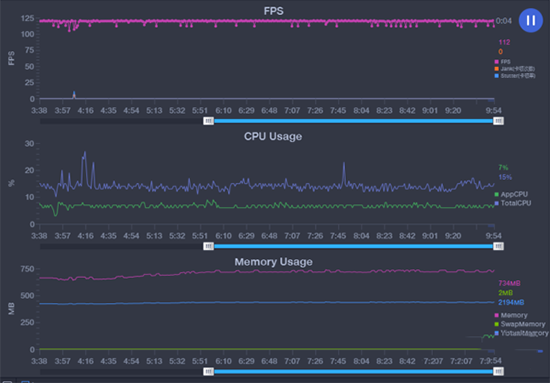Toggle the FPS series in the legend
Image resolution: width=550 pixels, height=383 pixels.
point(502,62)
